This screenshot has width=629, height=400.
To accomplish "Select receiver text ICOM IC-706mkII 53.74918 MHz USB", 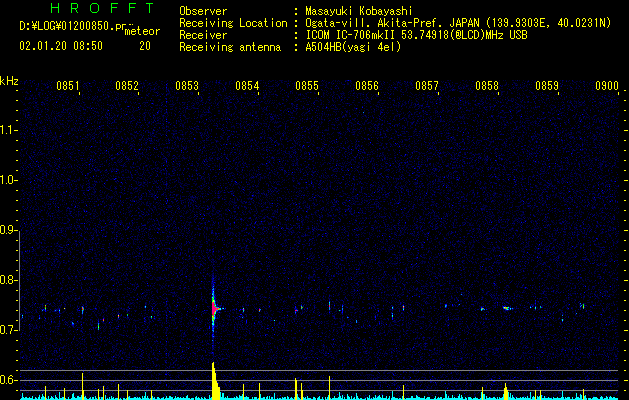I will [416, 35].
